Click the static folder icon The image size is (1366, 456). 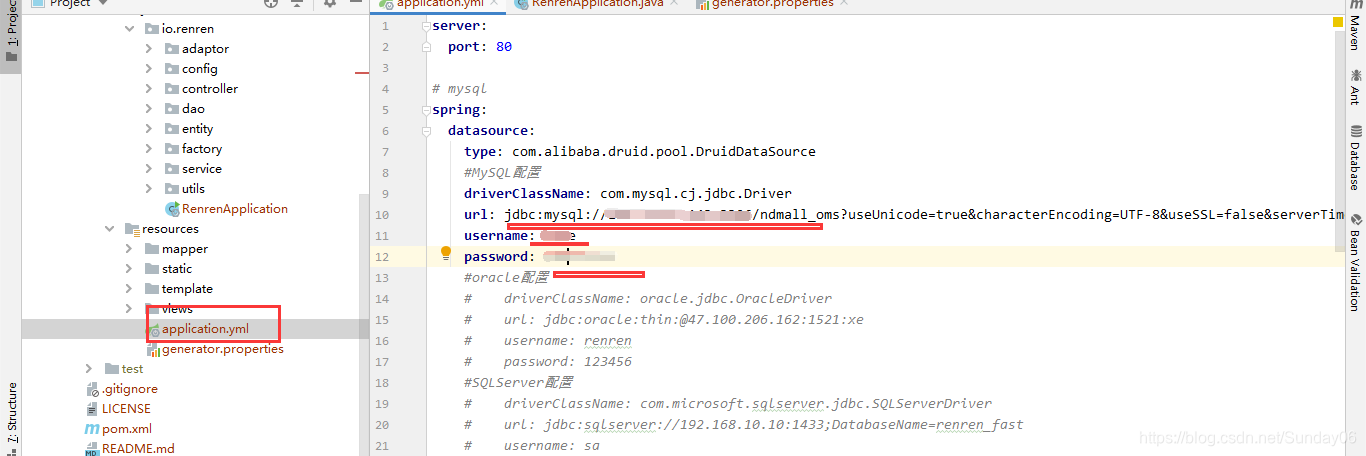(x=152, y=269)
